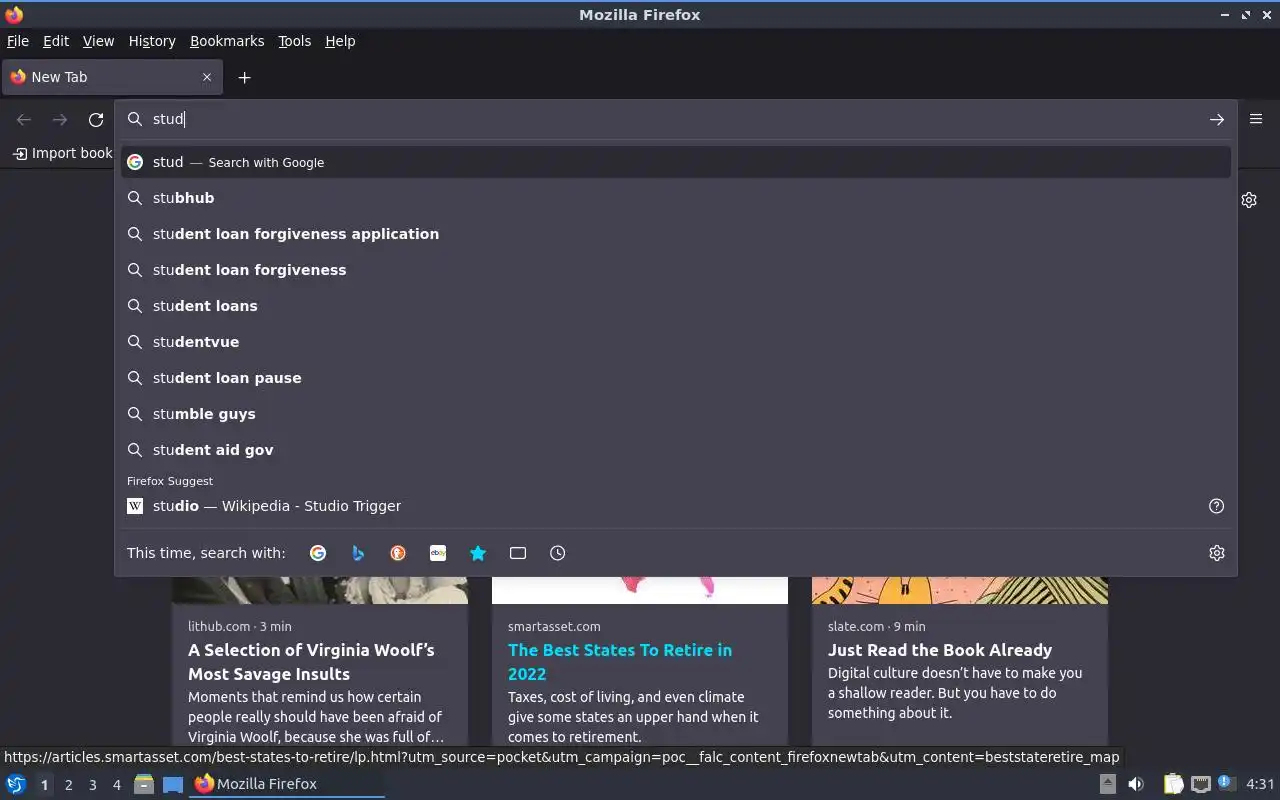
Task: Close the New Tab tab
Action: 207,77
